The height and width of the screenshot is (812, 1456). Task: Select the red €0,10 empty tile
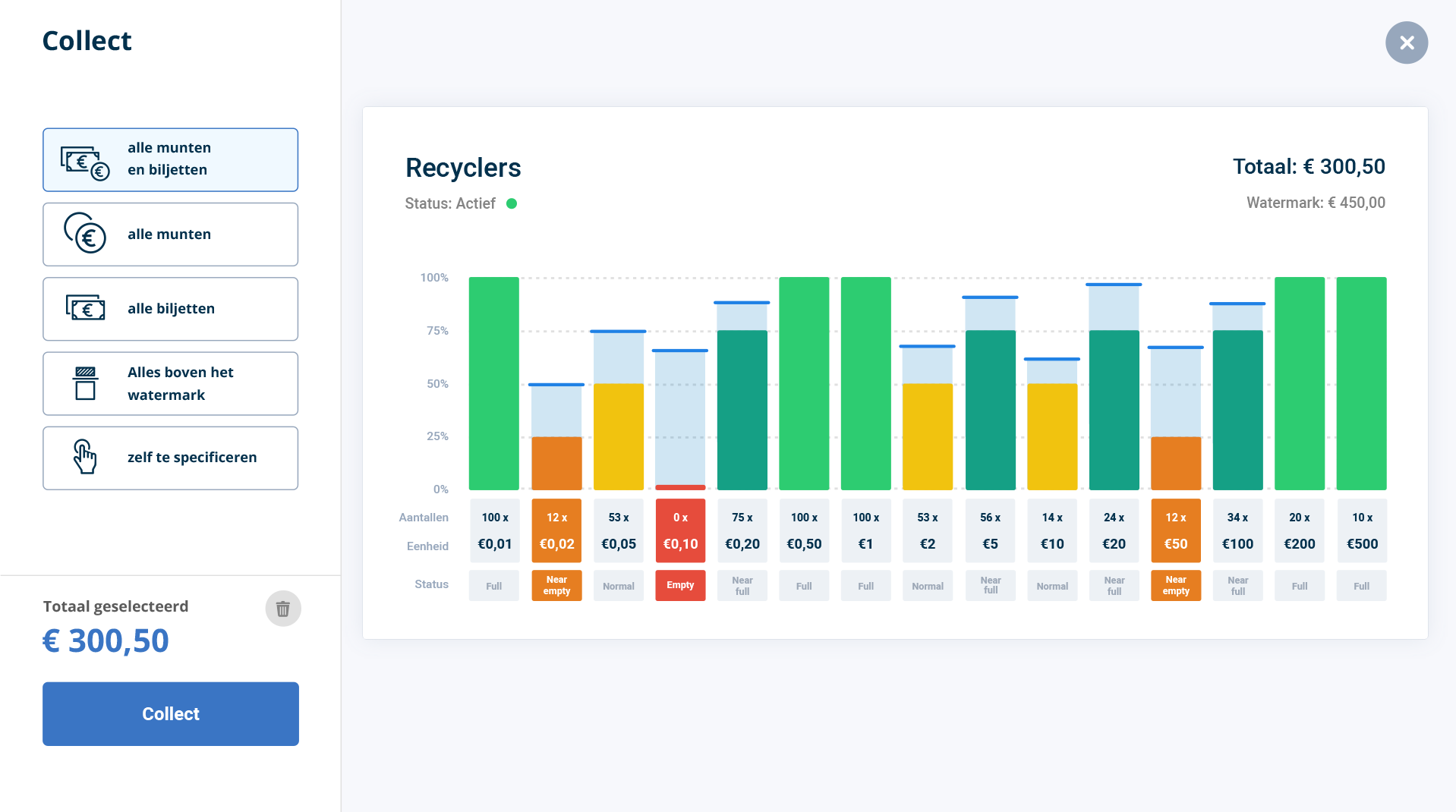pyautogui.click(x=680, y=530)
